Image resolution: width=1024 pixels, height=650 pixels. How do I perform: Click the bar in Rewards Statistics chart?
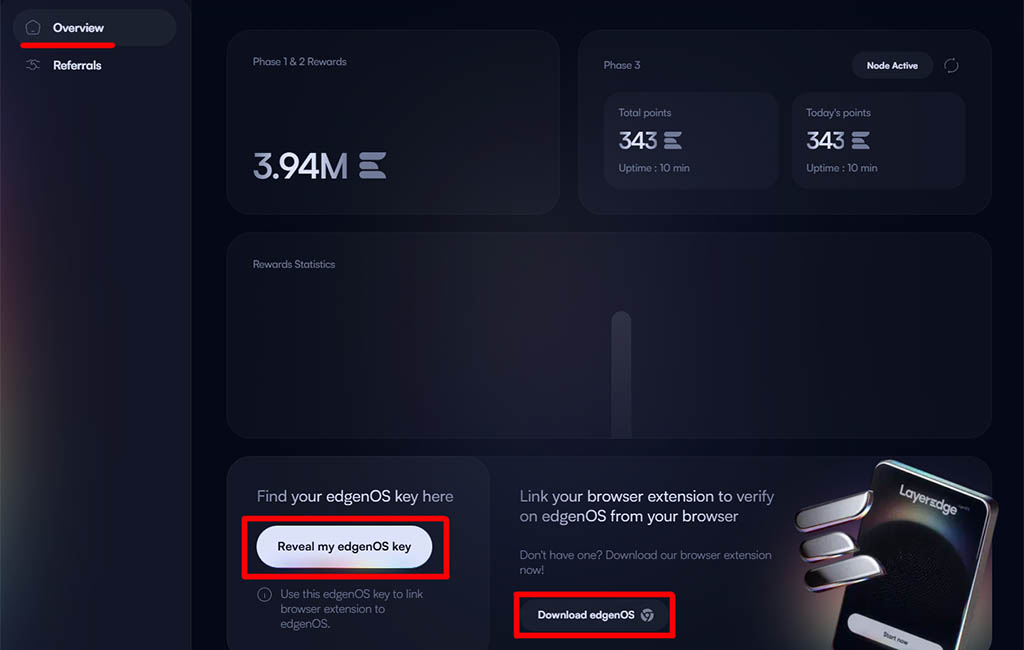point(621,374)
